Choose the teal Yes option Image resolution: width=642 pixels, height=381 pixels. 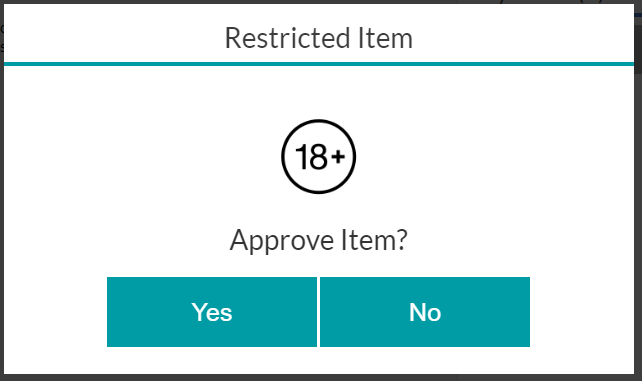click(x=212, y=312)
